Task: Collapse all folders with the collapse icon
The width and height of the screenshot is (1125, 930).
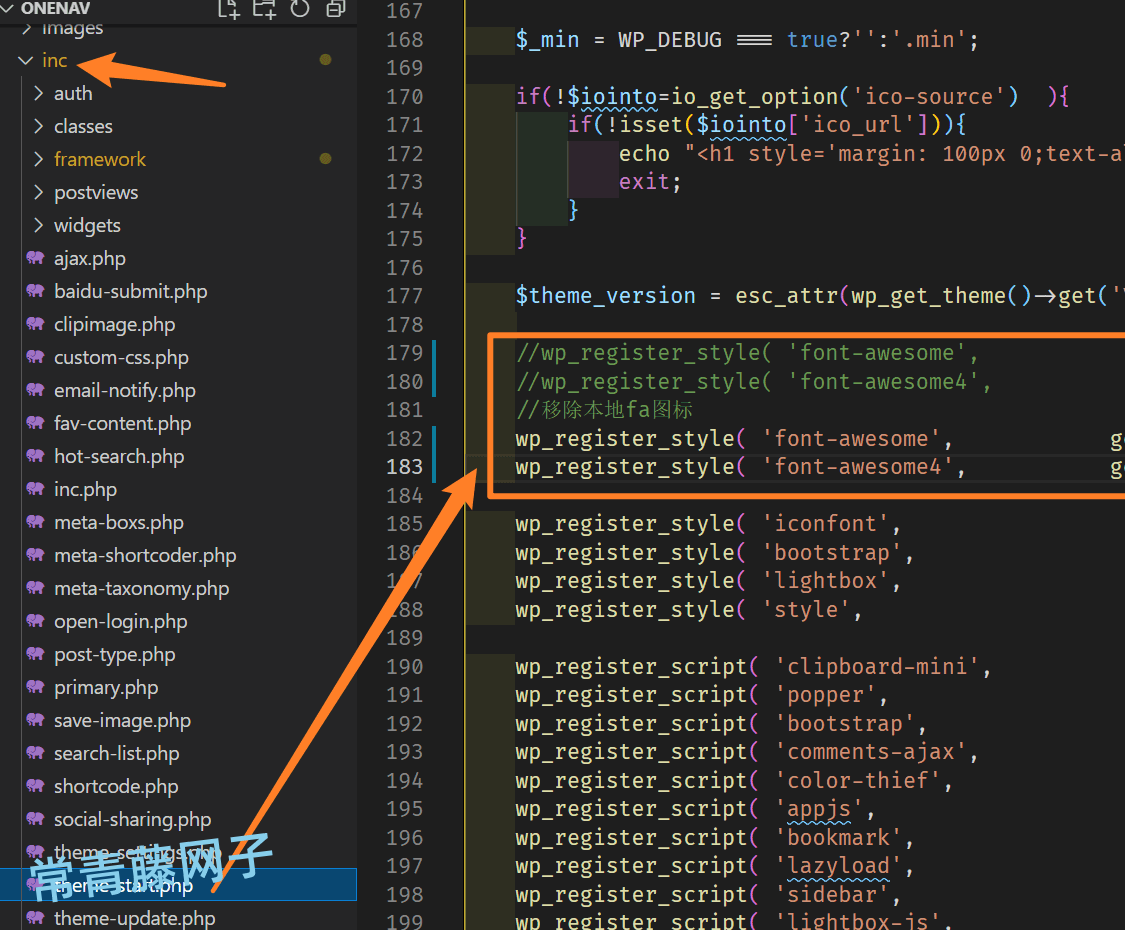Action: [336, 9]
